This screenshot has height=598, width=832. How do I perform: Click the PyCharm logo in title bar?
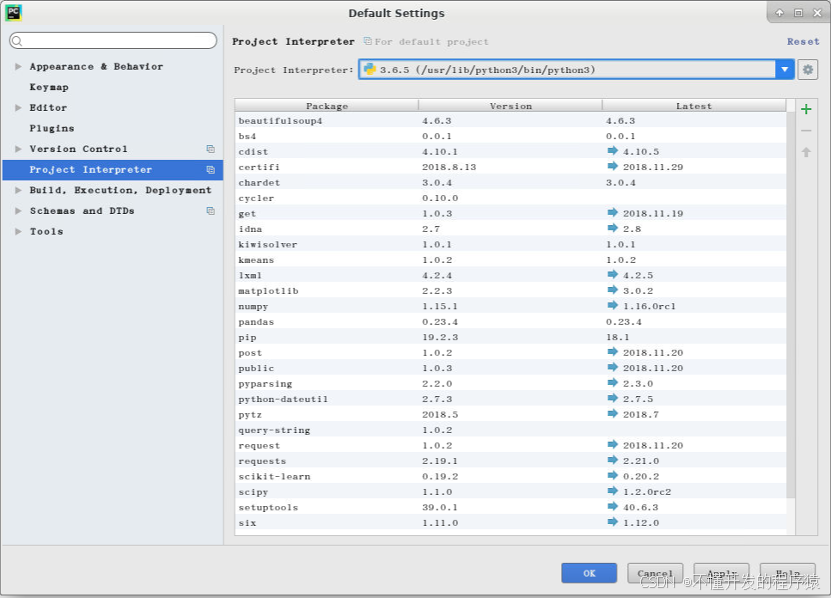13,13
